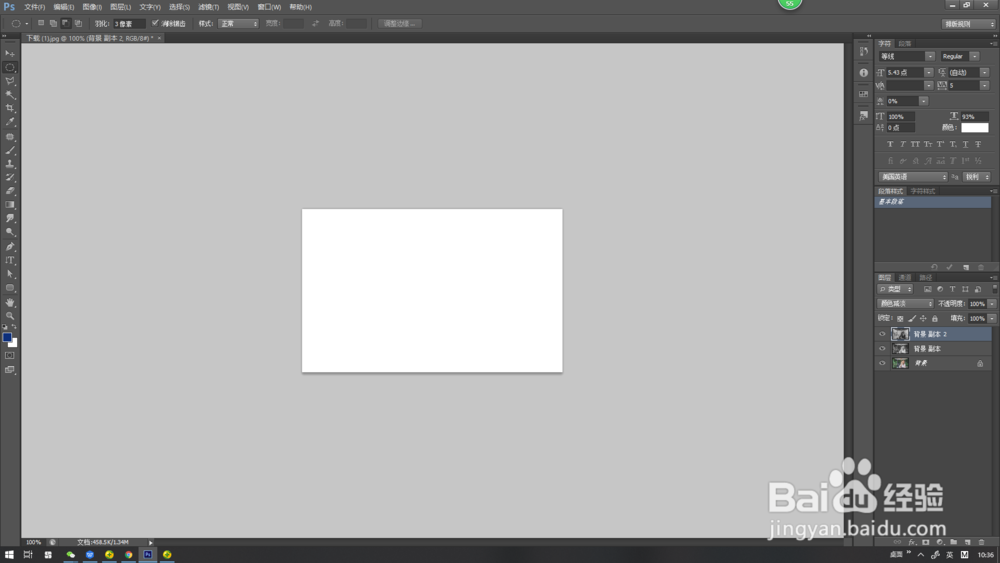The width and height of the screenshot is (1000, 563).
Task: Hide the 背景 layer eye icon
Action: [882, 363]
